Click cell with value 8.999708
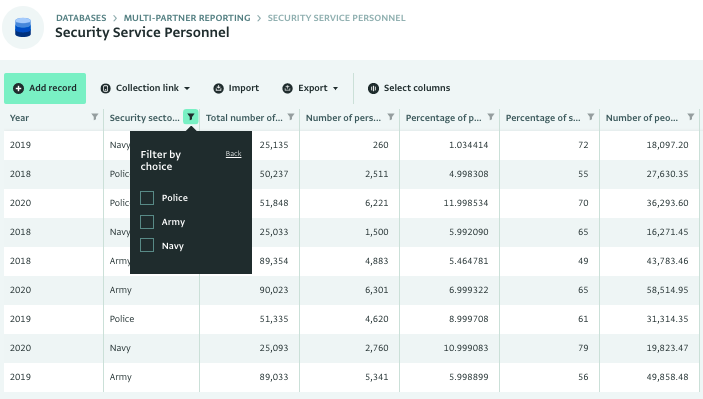This screenshot has width=703, height=399. 468,319
